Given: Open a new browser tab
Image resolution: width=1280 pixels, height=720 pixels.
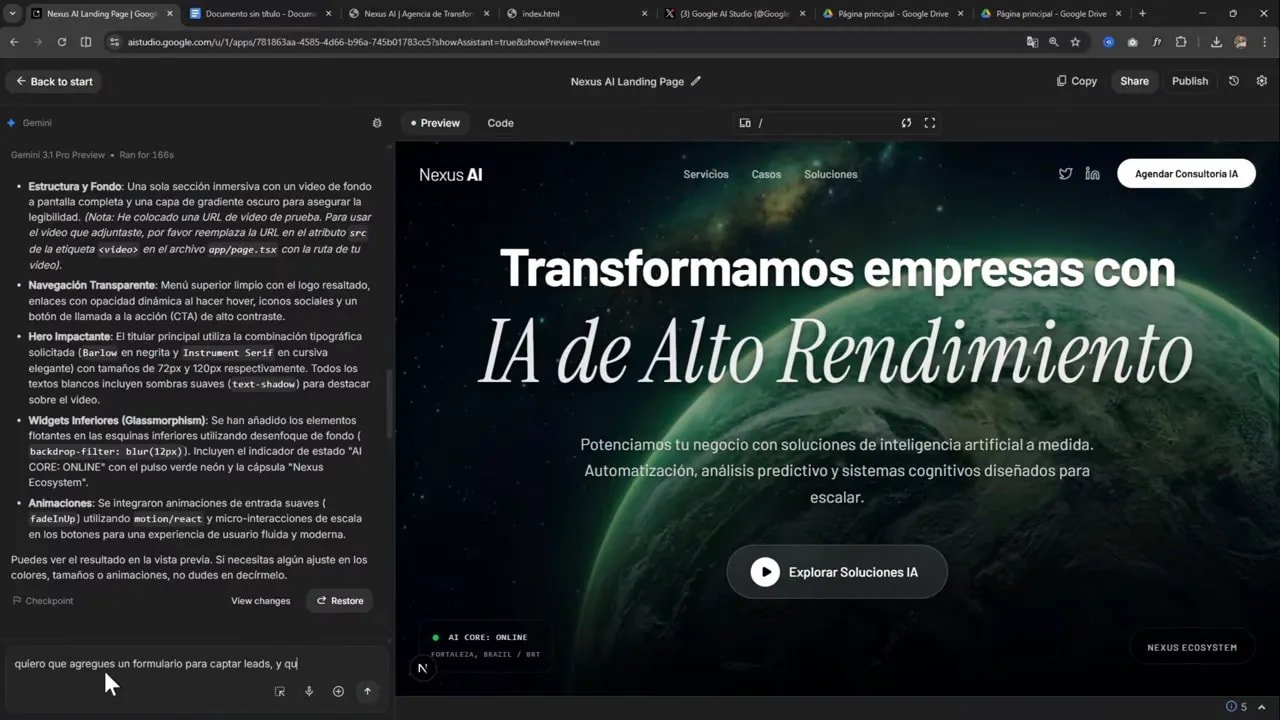Looking at the screenshot, I should (x=1142, y=14).
